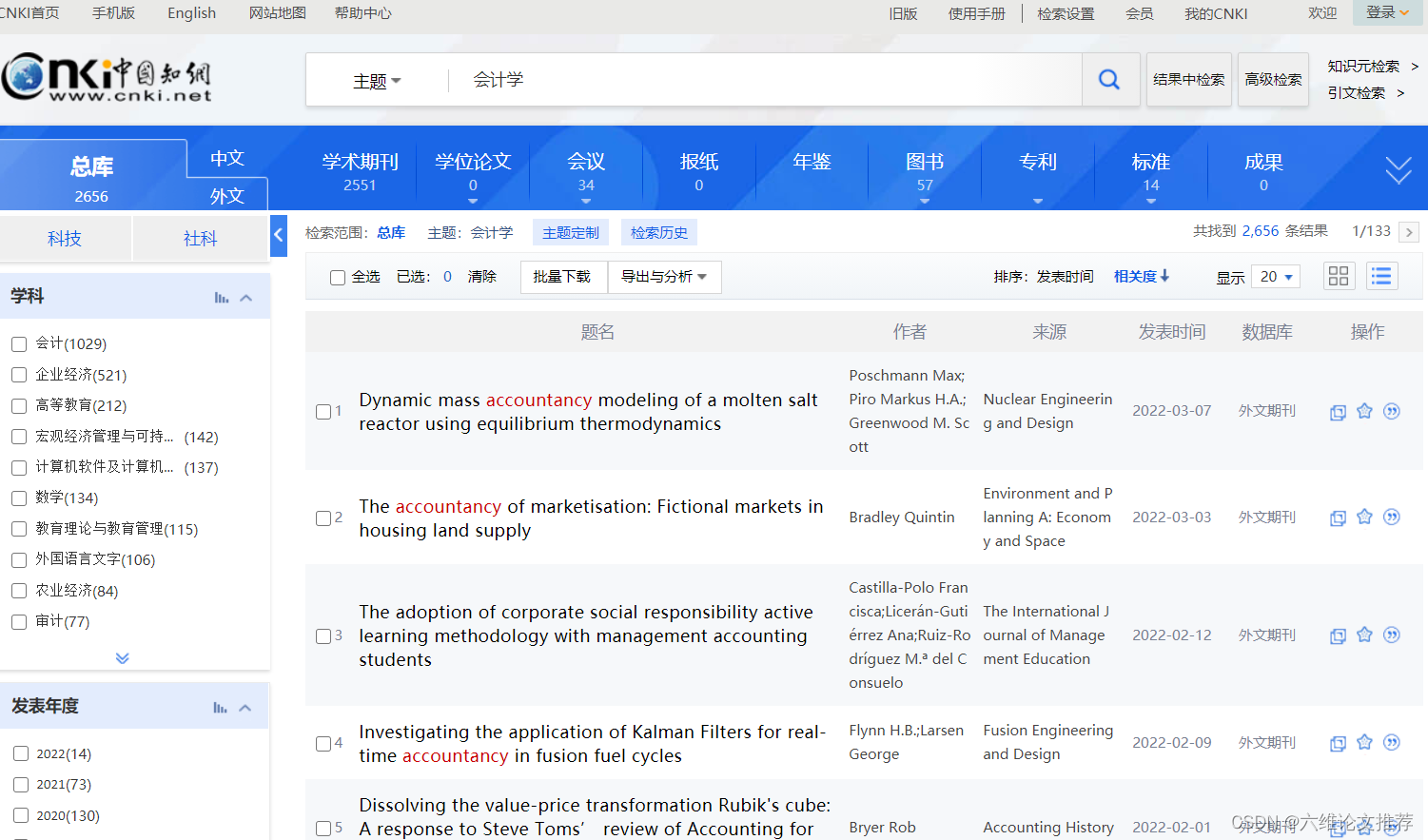Click HTML read icon for result 3

pos(1338,635)
